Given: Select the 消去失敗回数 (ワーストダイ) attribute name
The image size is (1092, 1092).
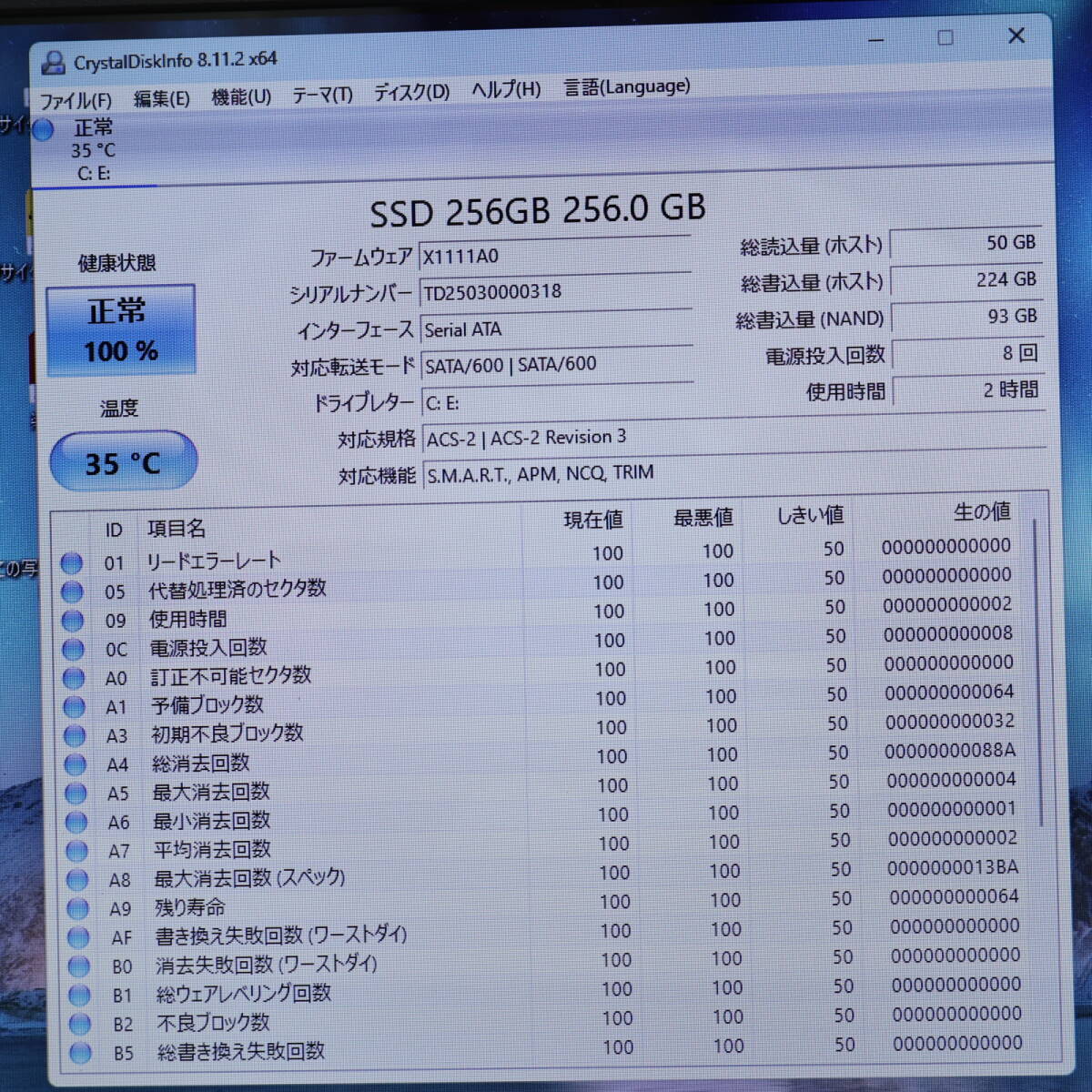Looking at the screenshot, I should pyautogui.click(x=267, y=965).
